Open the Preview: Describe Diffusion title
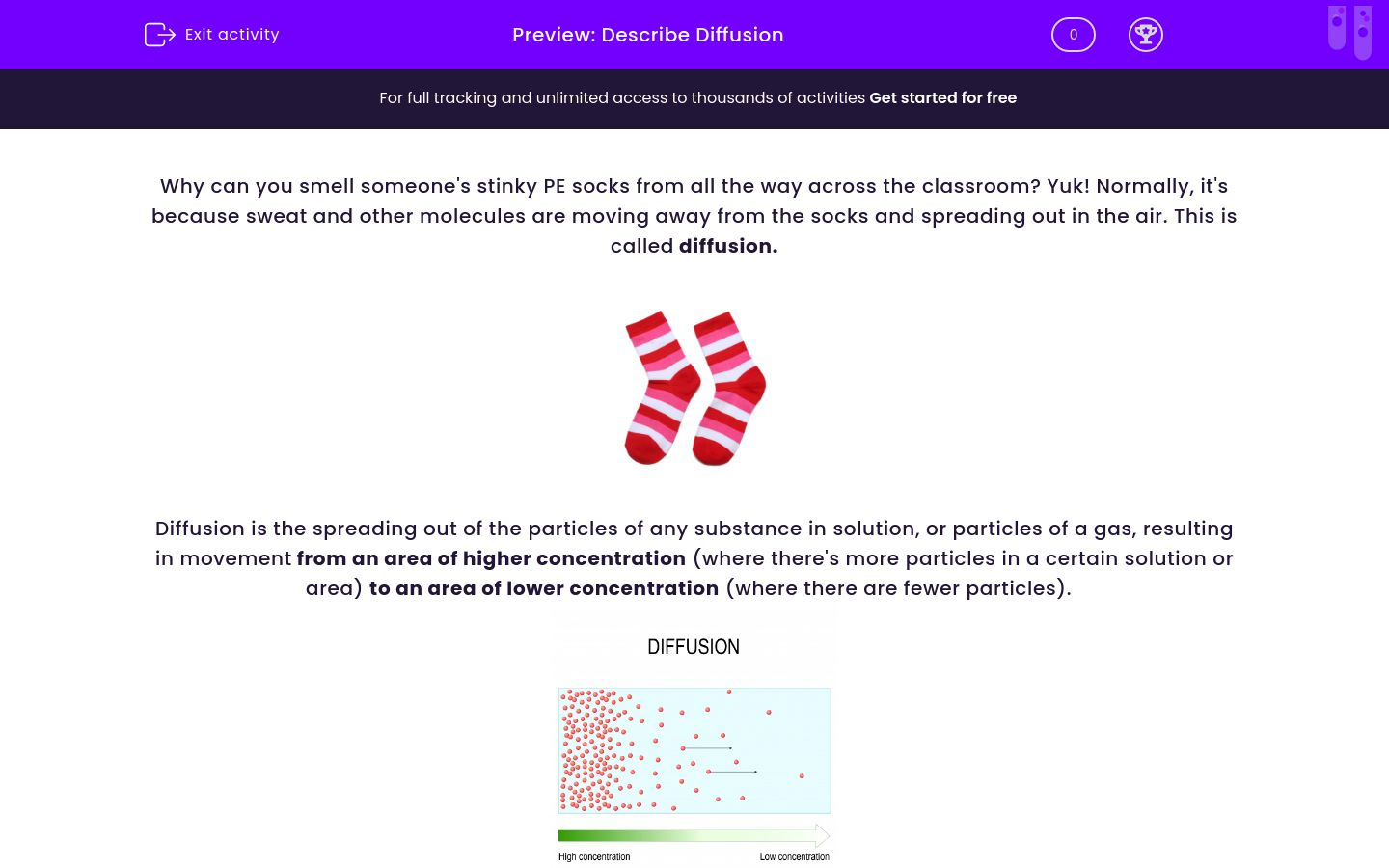Image resolution: width=1389 pixels, height=868 pixels. (x=647, y=35)
